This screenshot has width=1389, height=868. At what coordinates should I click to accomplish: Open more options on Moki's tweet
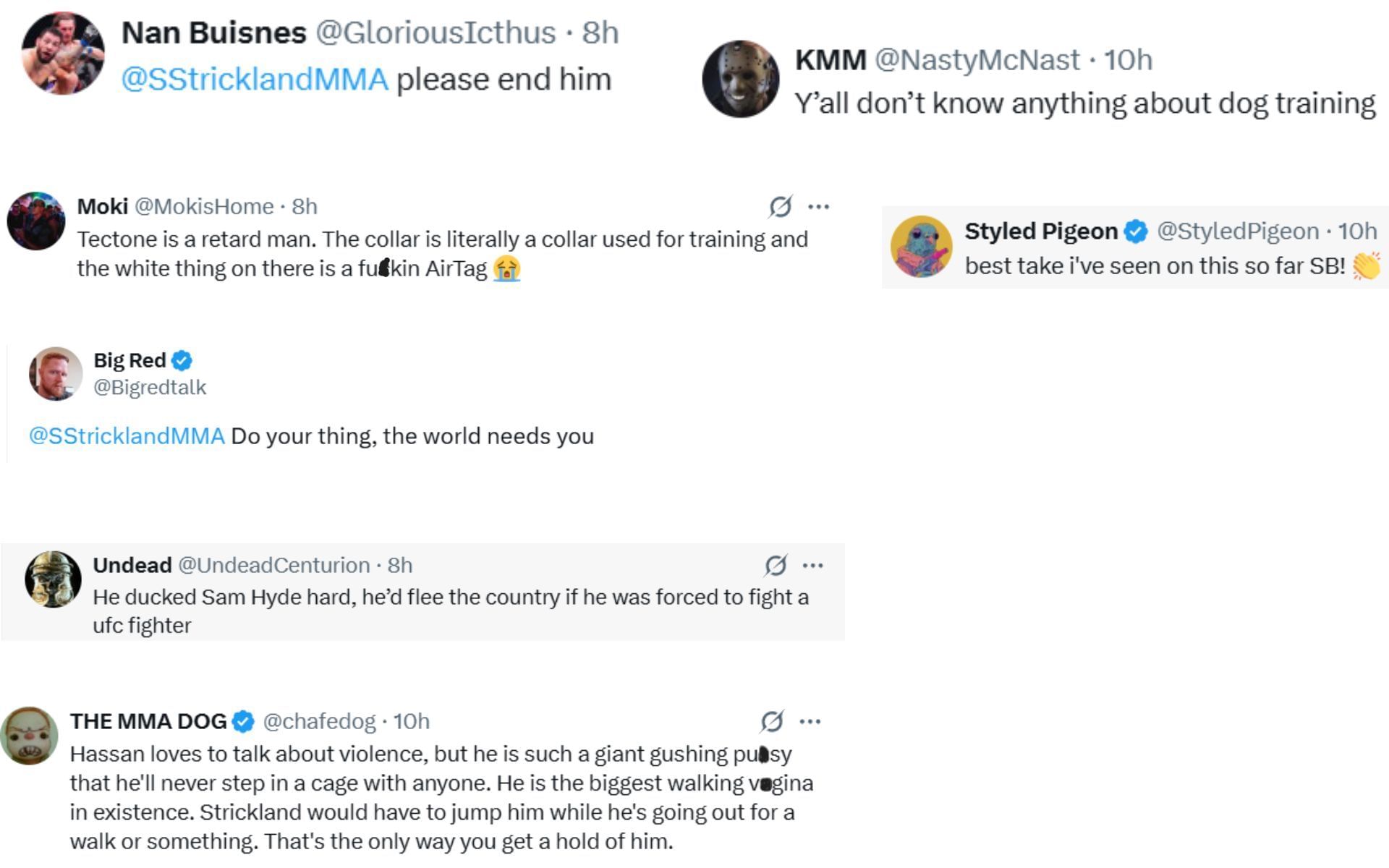pos(818,207)
